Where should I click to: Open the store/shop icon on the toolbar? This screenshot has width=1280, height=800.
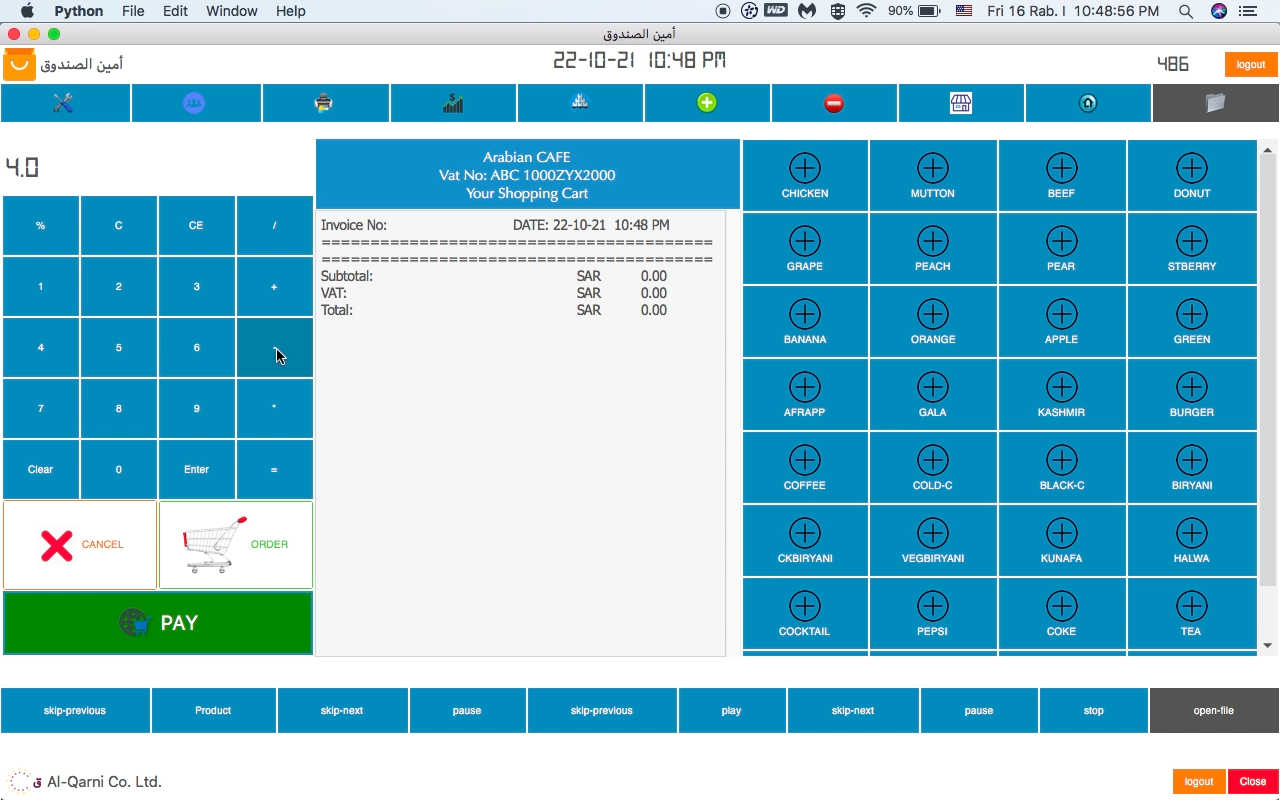(960, 102)
